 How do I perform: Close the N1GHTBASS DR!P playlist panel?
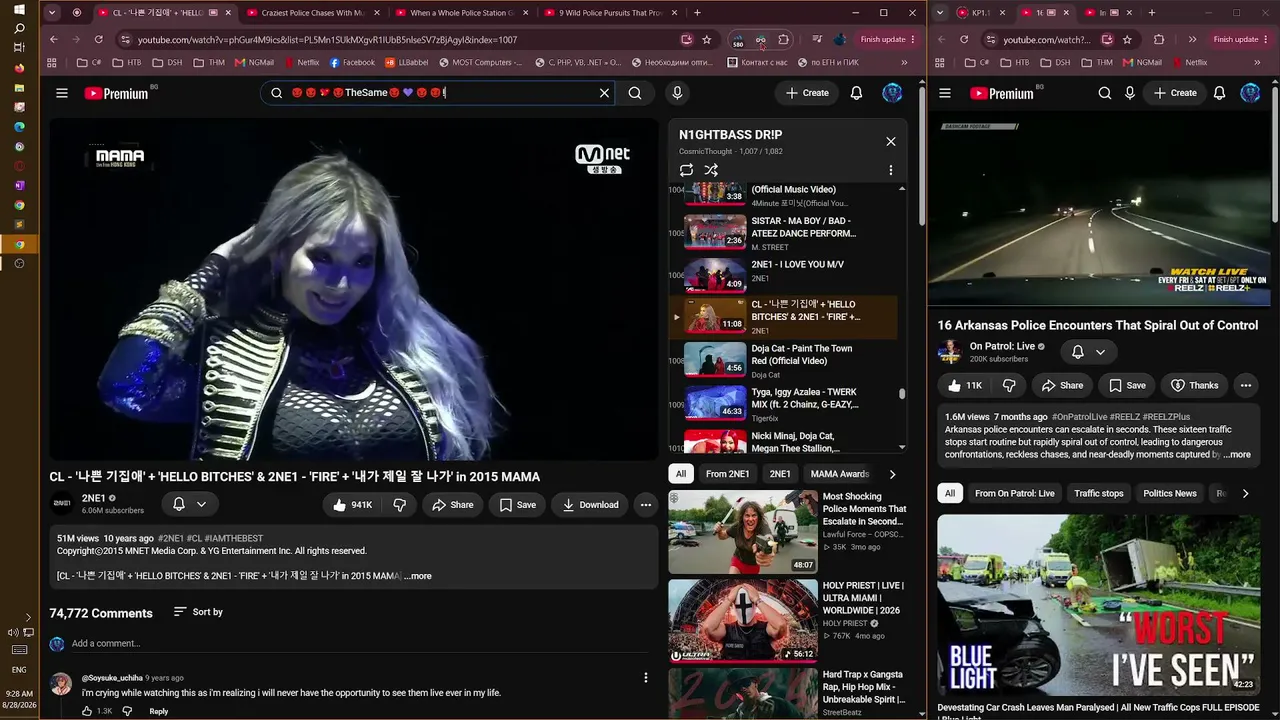point(891,141)
